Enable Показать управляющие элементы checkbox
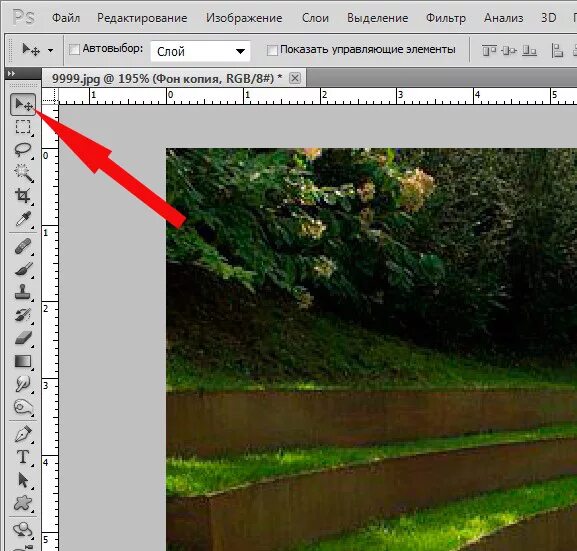This screenshot has height=551, width=577. click(272, 50)
